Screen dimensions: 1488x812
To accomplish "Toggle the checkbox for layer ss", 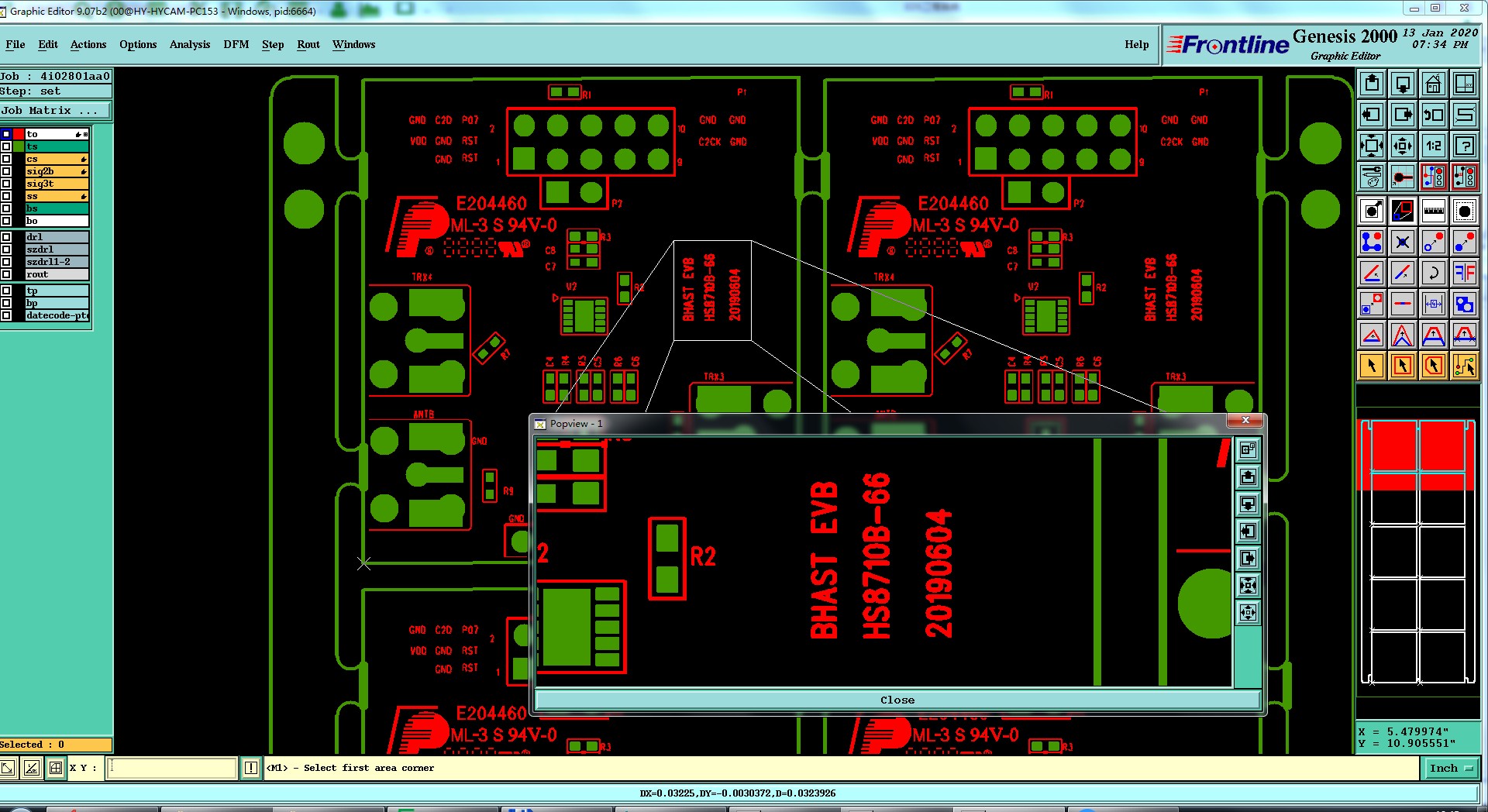I will [6, 196].
